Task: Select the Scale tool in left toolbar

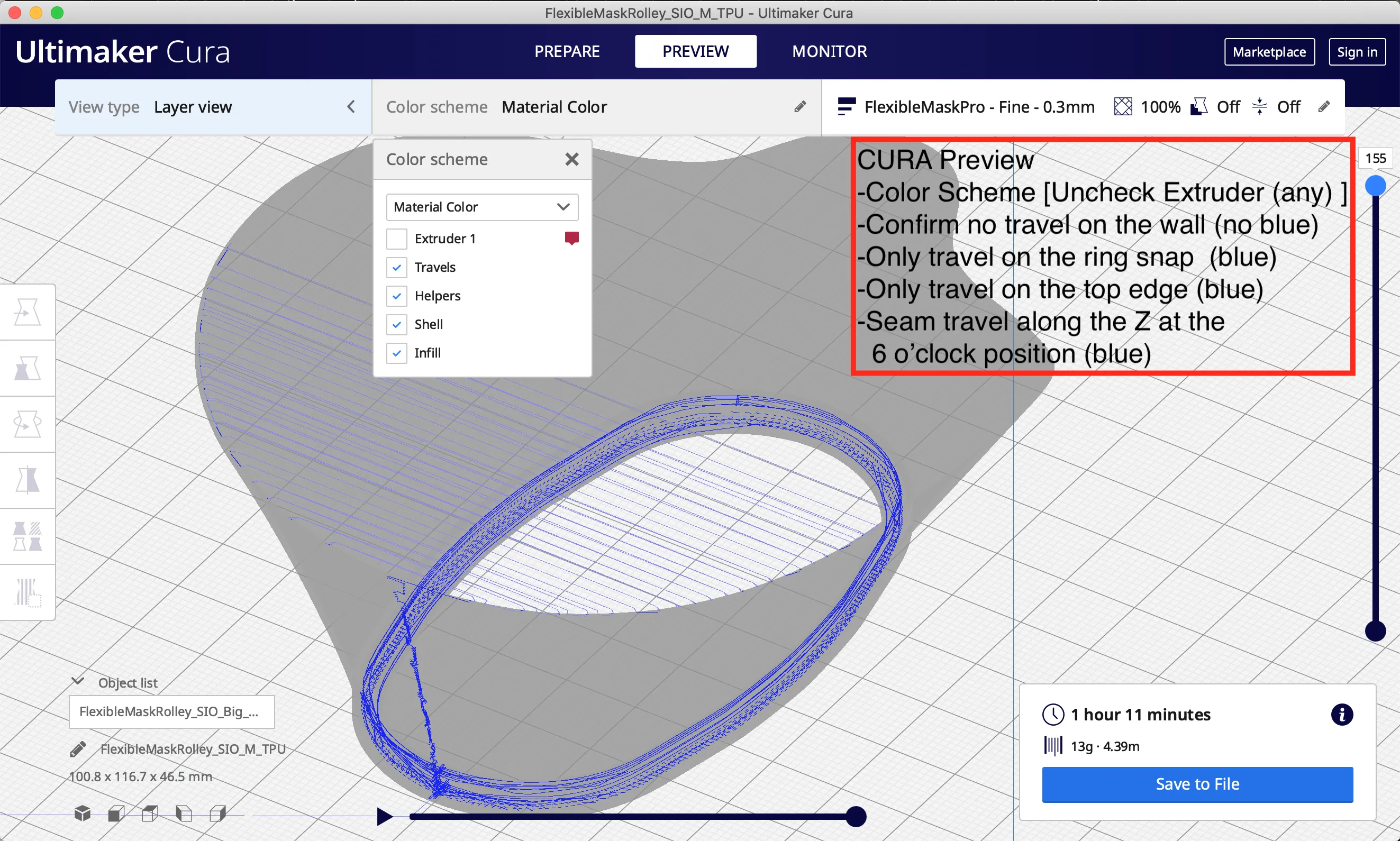Action: click(27, 368)
